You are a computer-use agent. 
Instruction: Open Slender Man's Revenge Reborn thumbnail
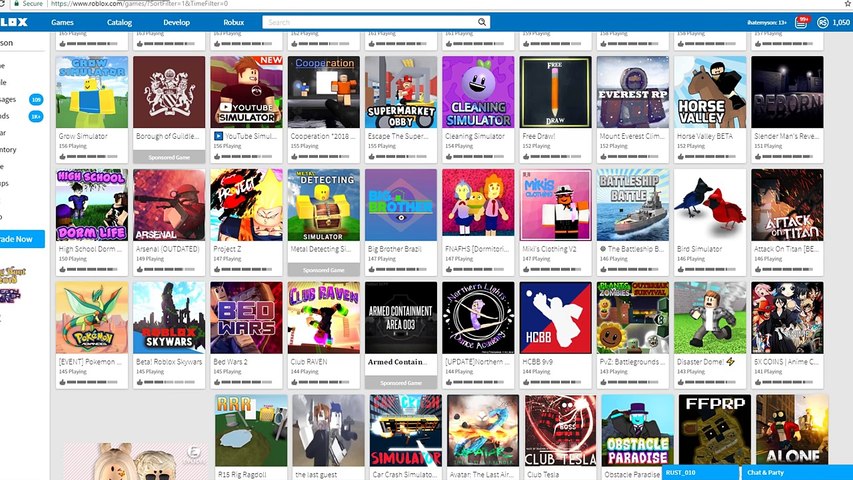tap(787, 92)
